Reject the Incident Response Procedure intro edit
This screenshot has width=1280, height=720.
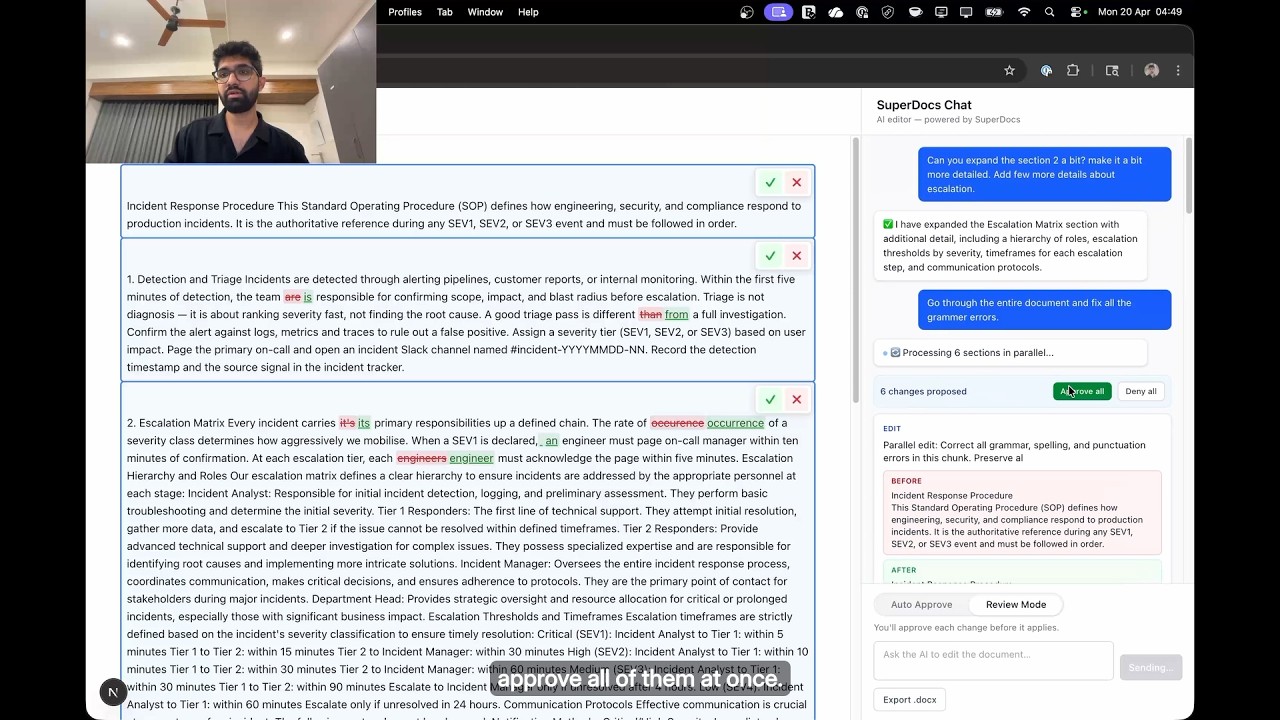pyautogui.click(x=797, y=182)
